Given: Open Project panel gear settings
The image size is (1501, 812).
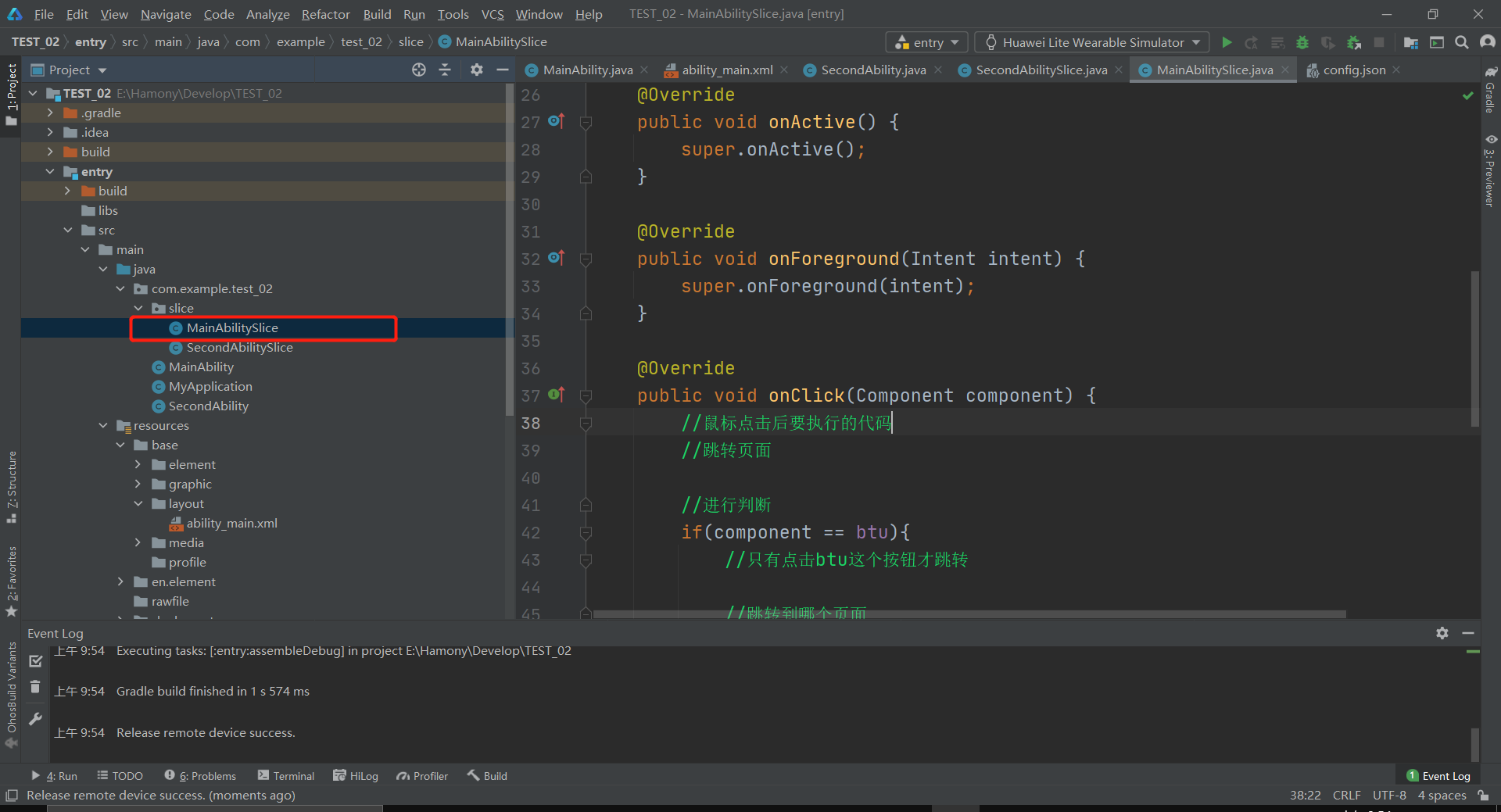Looking at the screenshot, I should pyautogui.click(x=477, y=70).
